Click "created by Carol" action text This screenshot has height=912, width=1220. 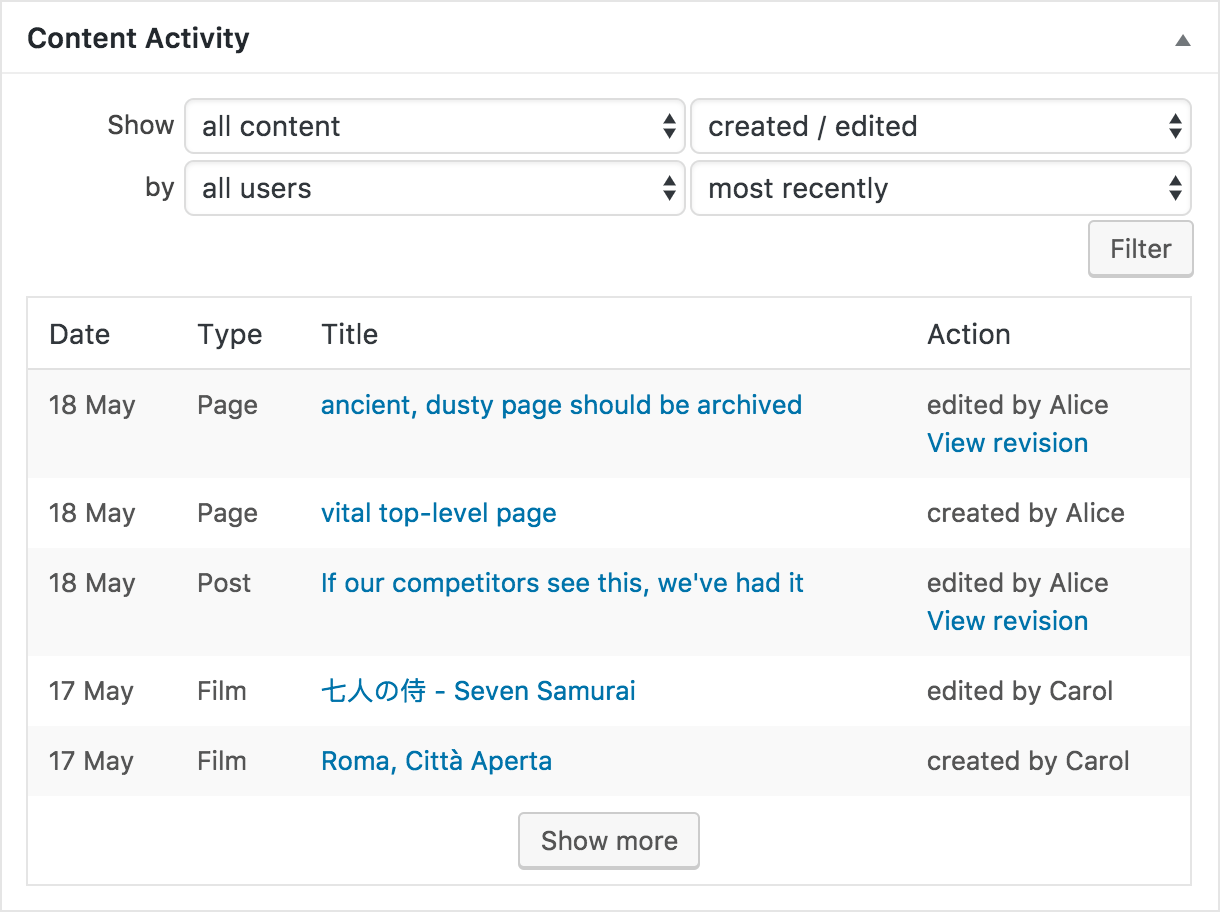pyautogui.click(x=1028, y=761)
